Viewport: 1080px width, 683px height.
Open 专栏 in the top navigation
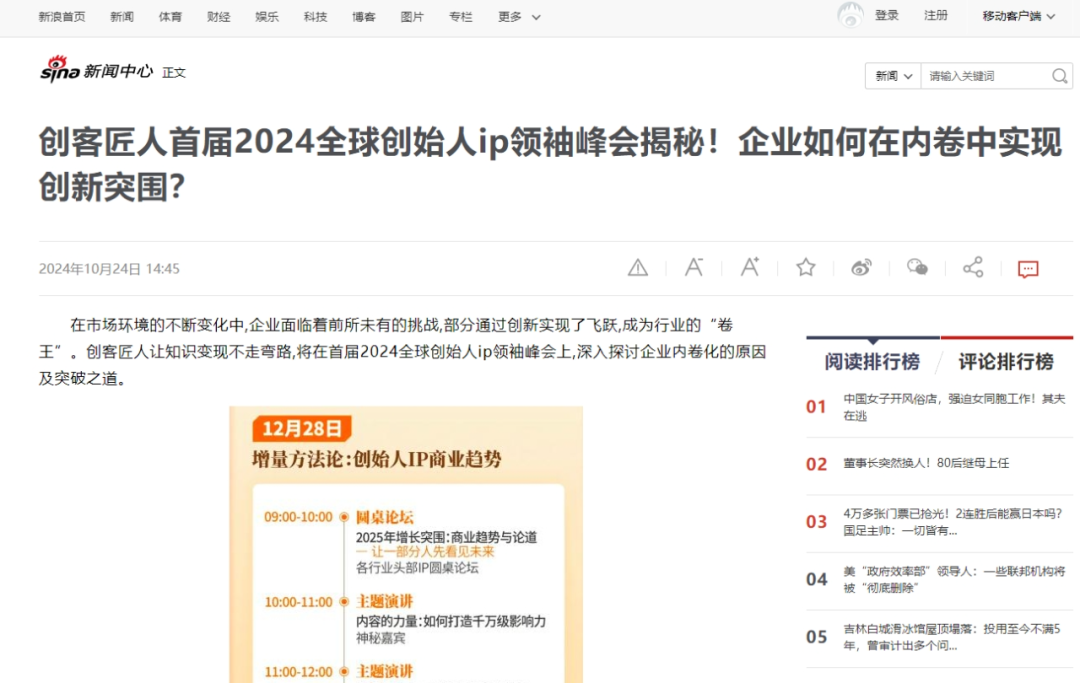460,17
